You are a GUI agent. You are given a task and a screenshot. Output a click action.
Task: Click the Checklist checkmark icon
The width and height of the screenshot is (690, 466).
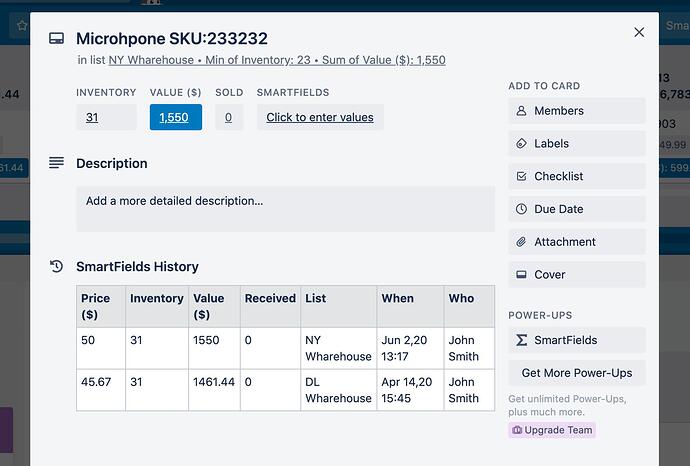click(521, 177)
